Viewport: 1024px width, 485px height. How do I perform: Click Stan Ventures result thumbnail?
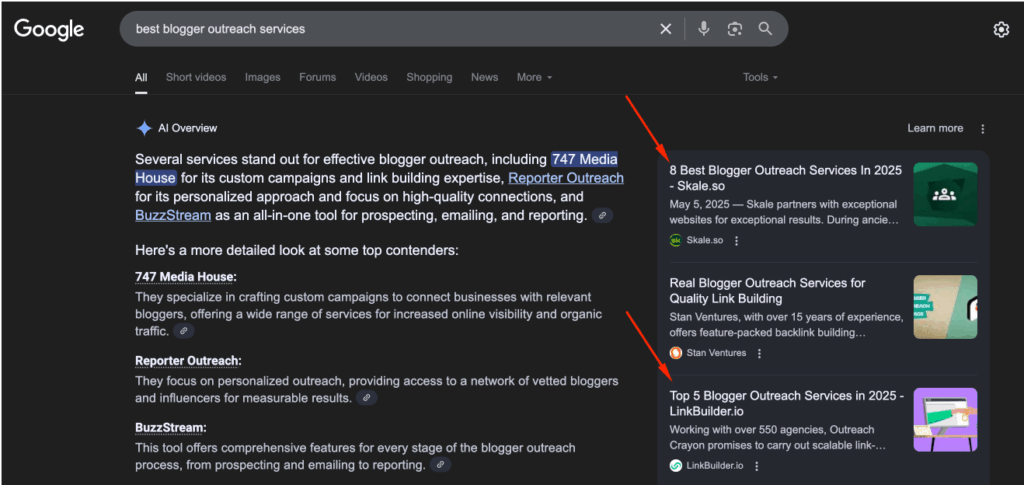[x=945, y=307]
